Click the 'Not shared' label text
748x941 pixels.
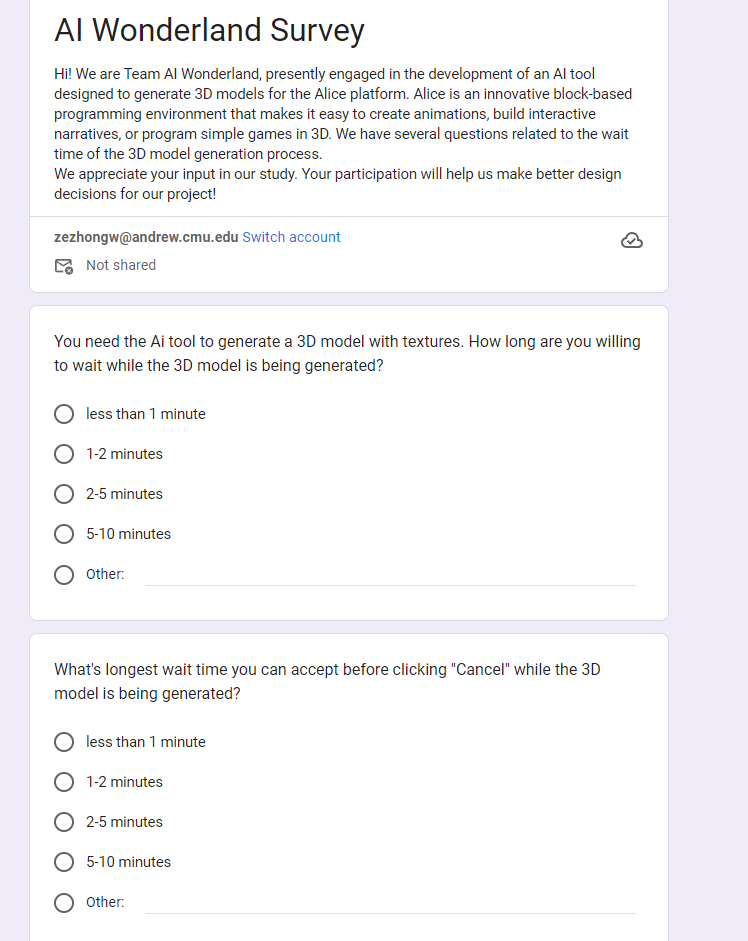click(x=121, y=265)
